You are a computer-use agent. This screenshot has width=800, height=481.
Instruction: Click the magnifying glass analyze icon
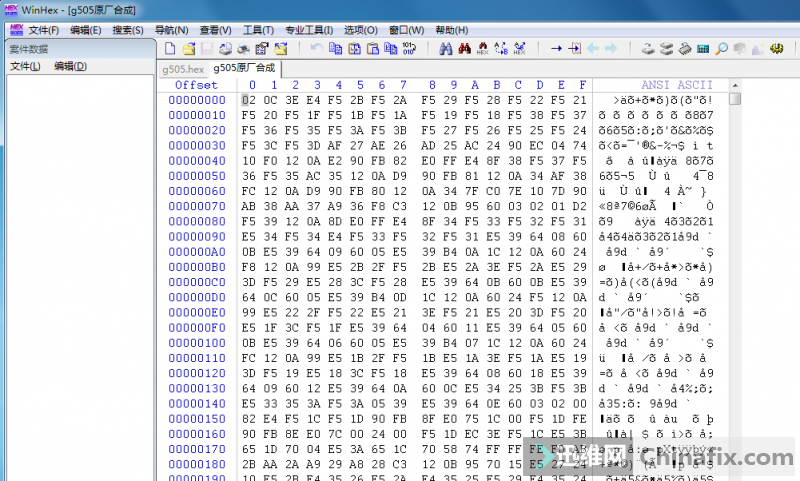[x=721, y=48]
